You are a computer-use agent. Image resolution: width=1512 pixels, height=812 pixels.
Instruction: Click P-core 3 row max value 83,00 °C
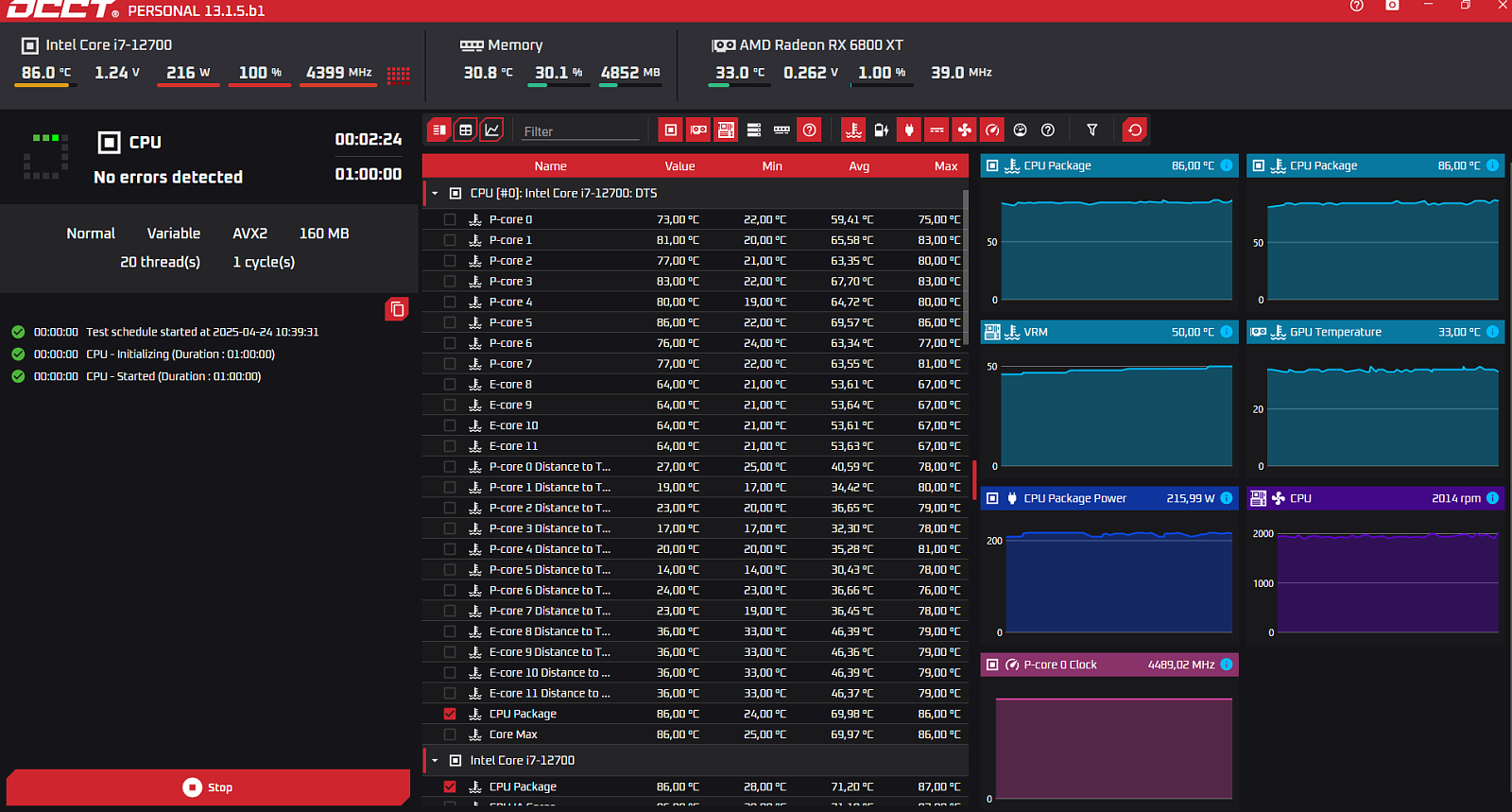pos(939,282)
